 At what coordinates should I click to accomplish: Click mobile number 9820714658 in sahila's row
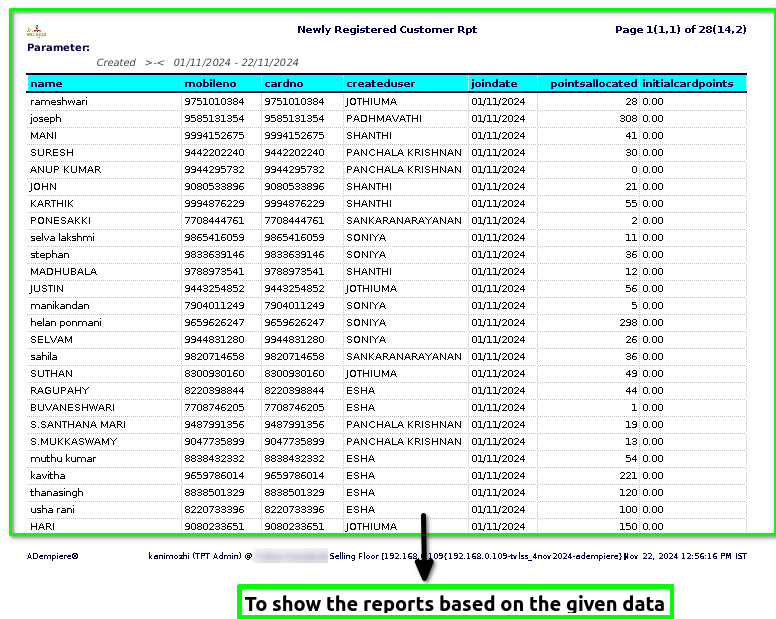[x=214, y=356]
